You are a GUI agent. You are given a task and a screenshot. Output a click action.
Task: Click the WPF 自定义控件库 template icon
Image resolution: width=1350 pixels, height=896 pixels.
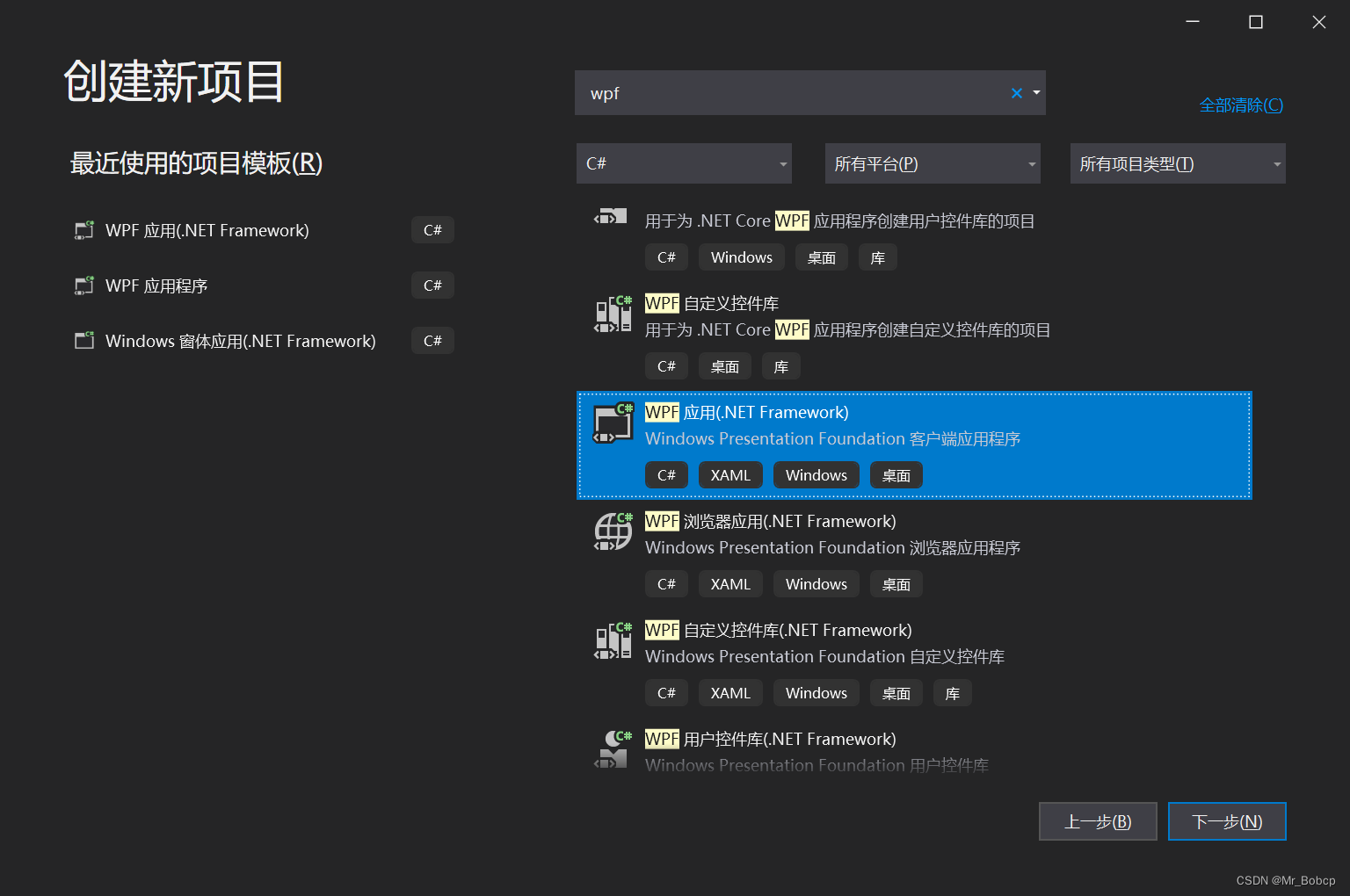click(x=613, y=314)
